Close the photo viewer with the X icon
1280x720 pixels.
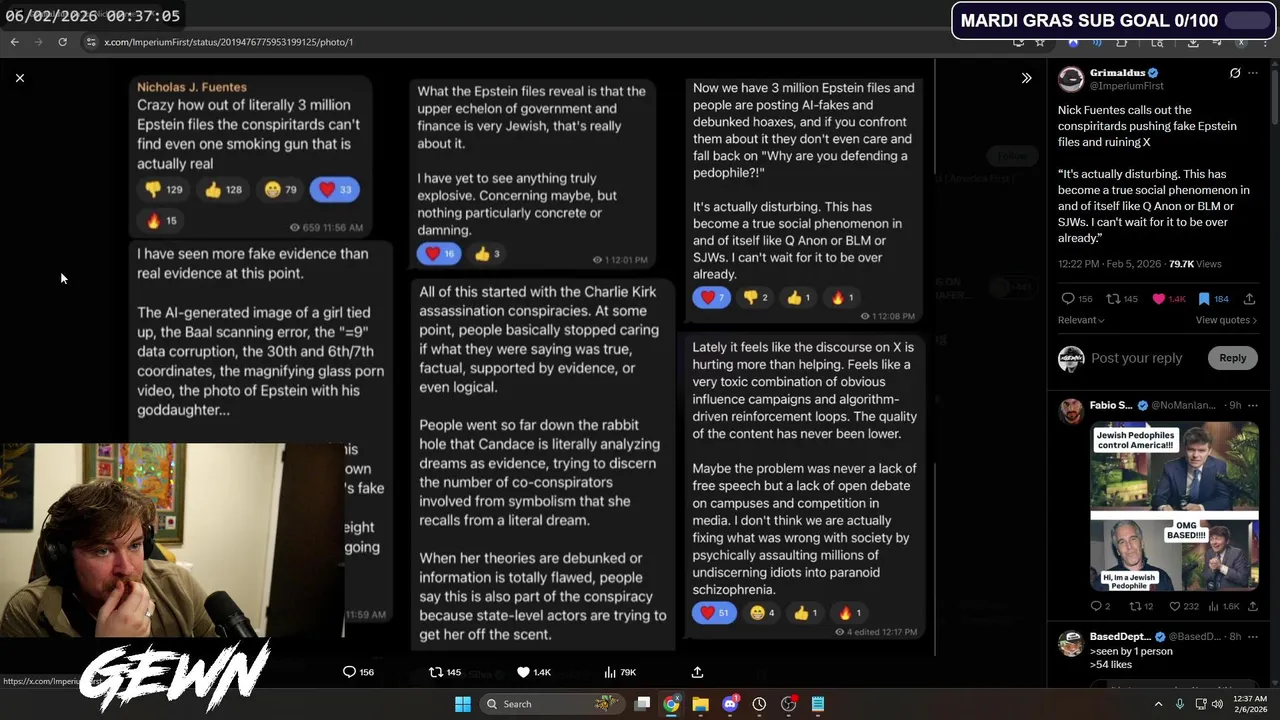click(x=19, y=78)
